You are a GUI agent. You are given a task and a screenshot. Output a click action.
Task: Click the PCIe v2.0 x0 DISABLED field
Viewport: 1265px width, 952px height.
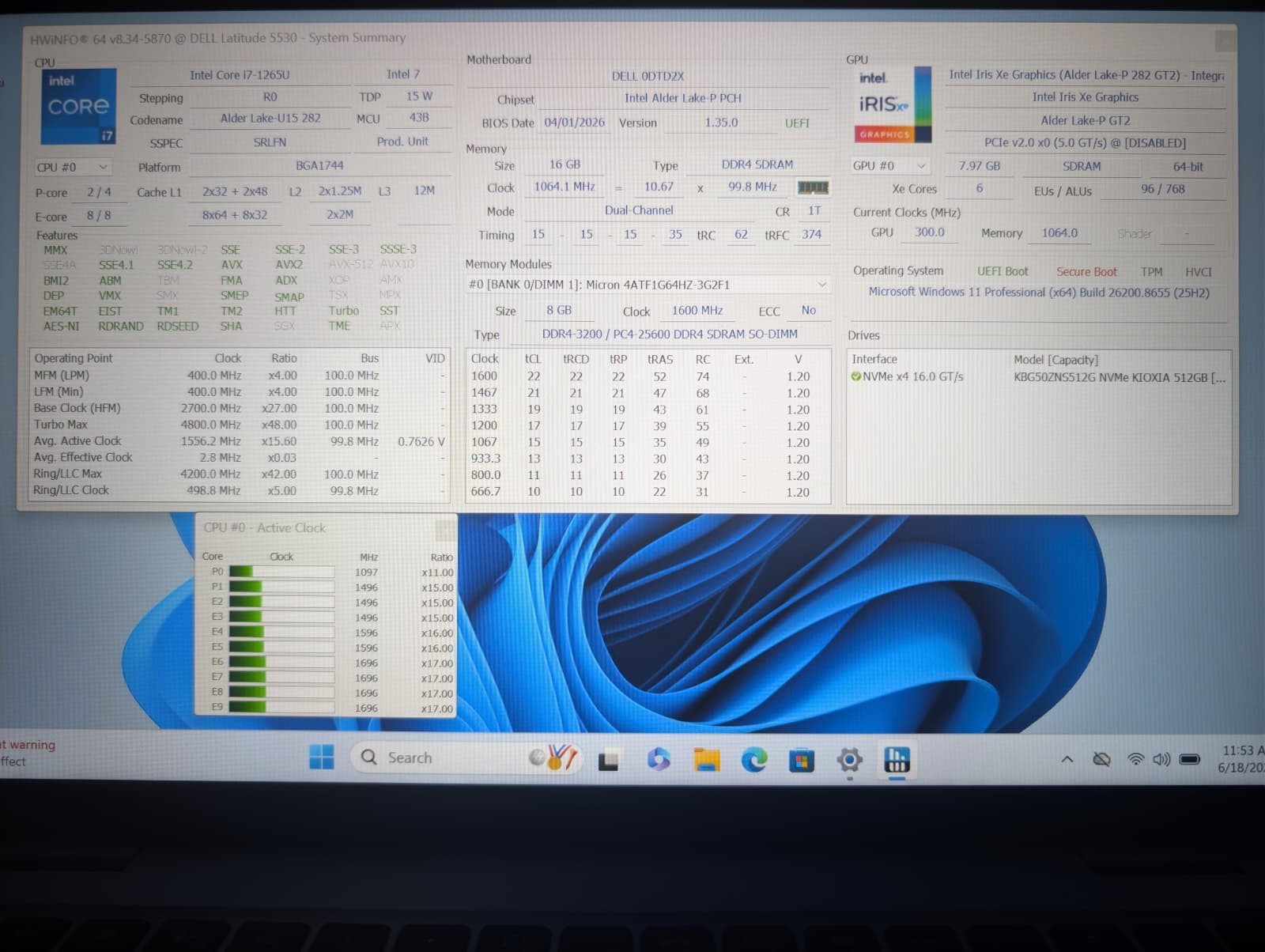[x=1085, y=143]
